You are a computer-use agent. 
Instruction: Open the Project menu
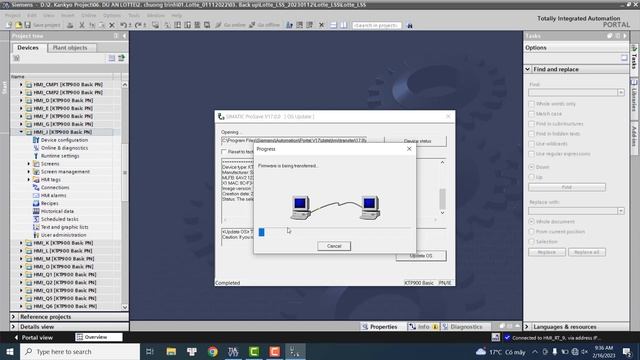[13, 15]
